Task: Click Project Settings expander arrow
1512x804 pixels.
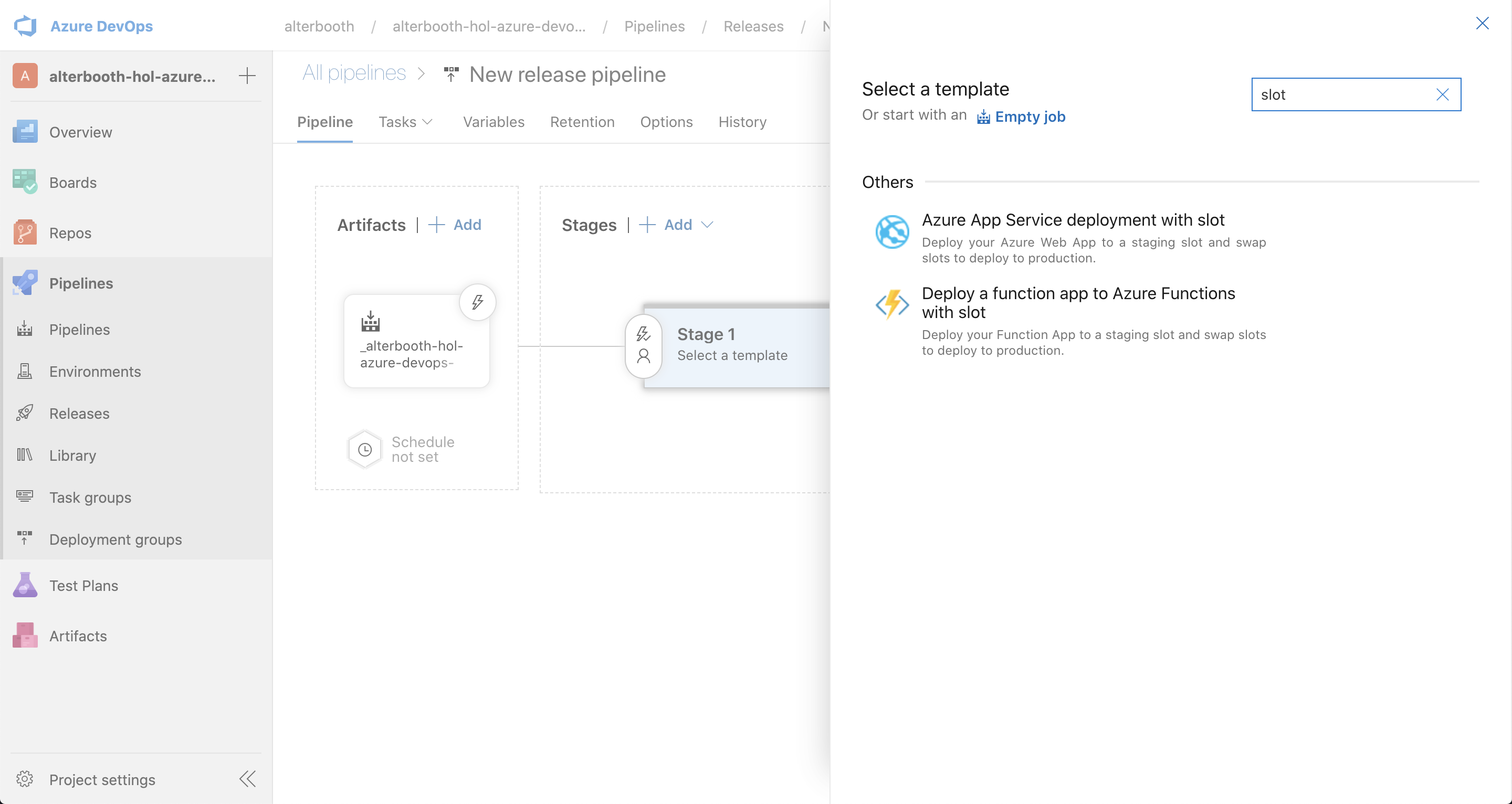Action: [249, 779]
